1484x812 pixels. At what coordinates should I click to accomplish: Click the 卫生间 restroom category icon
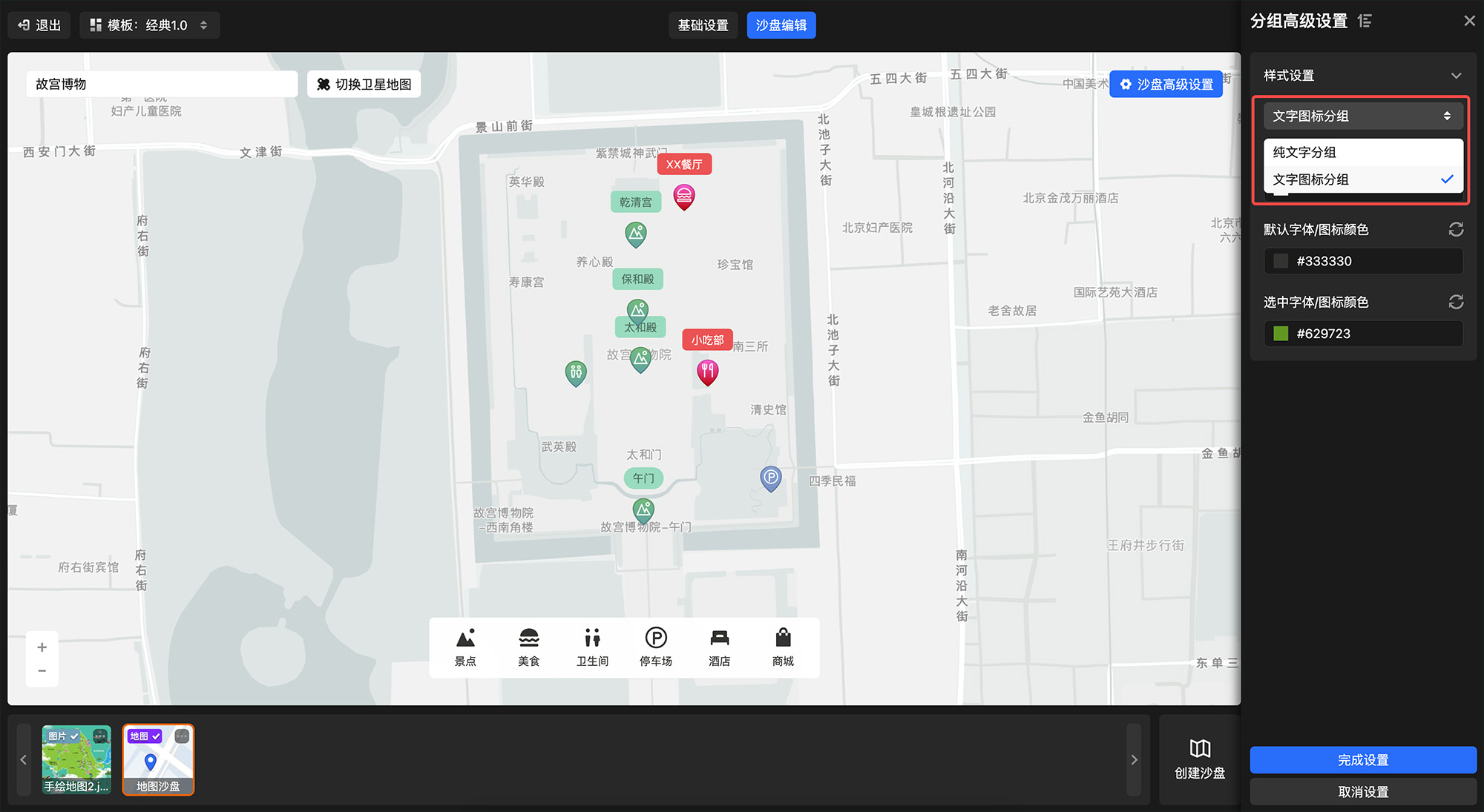coord(592,647)
